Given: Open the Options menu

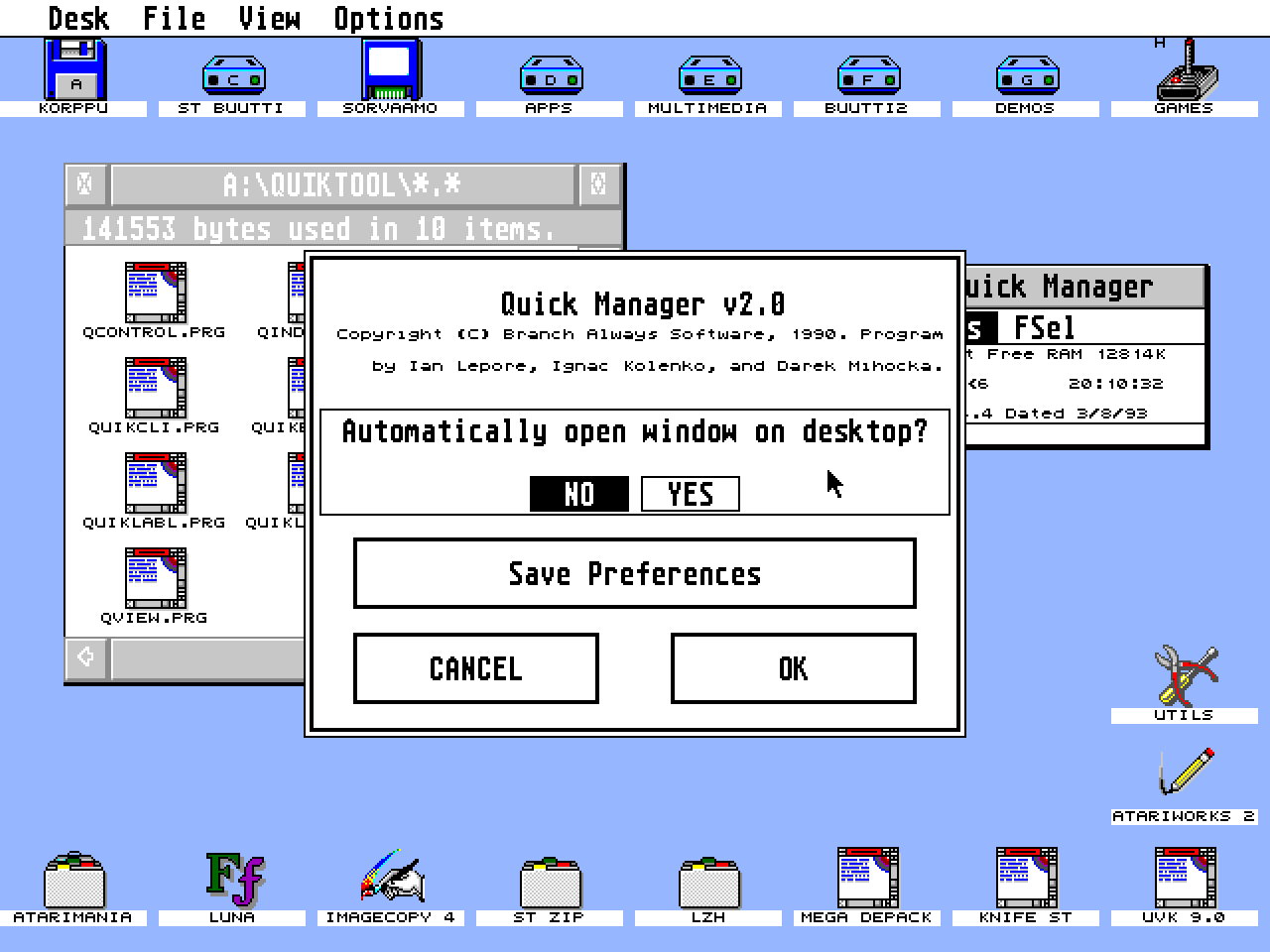Looking at the screenshot, I should (388, 18).
